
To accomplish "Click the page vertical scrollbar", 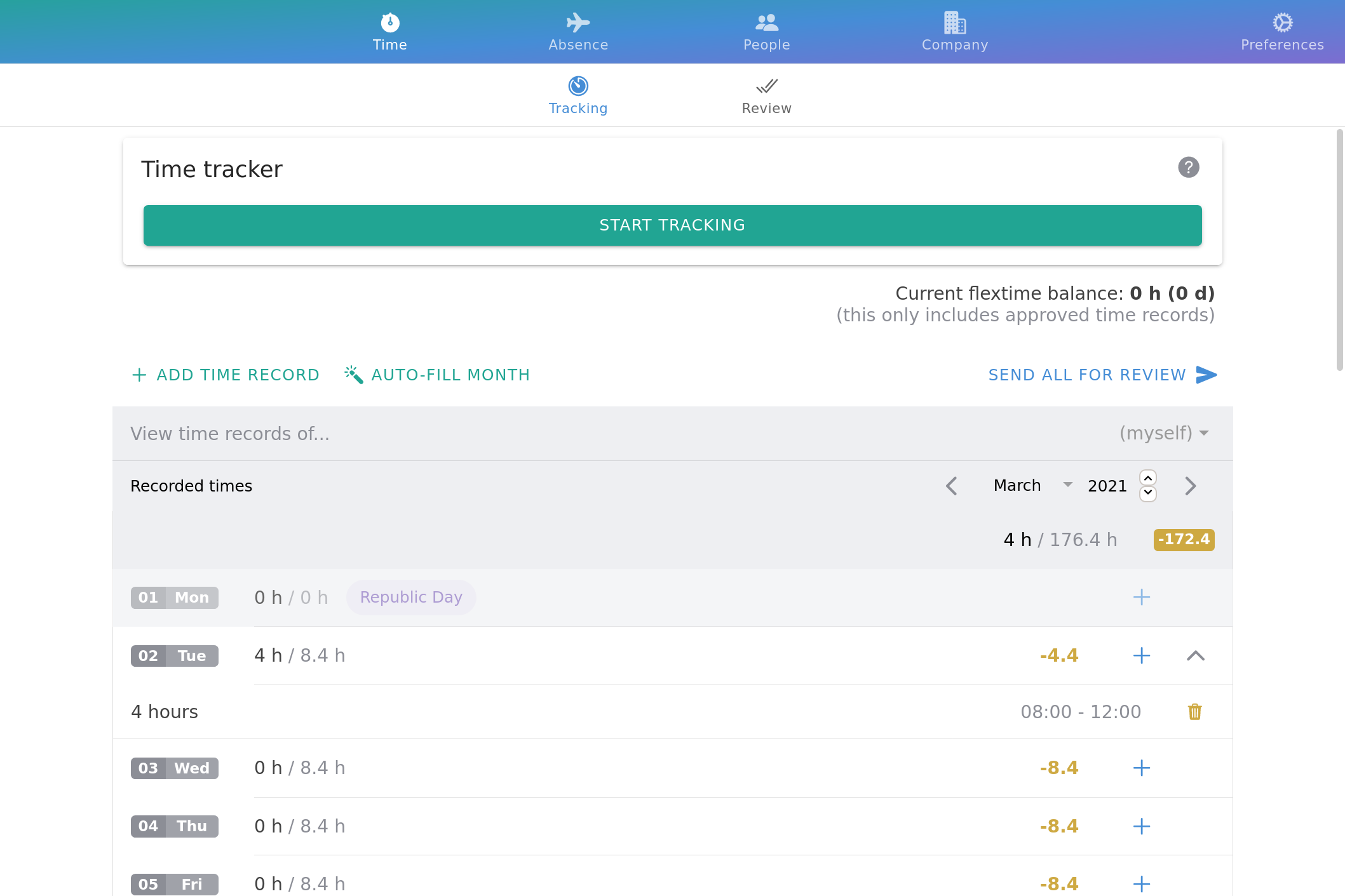I will pos(1339,250).
